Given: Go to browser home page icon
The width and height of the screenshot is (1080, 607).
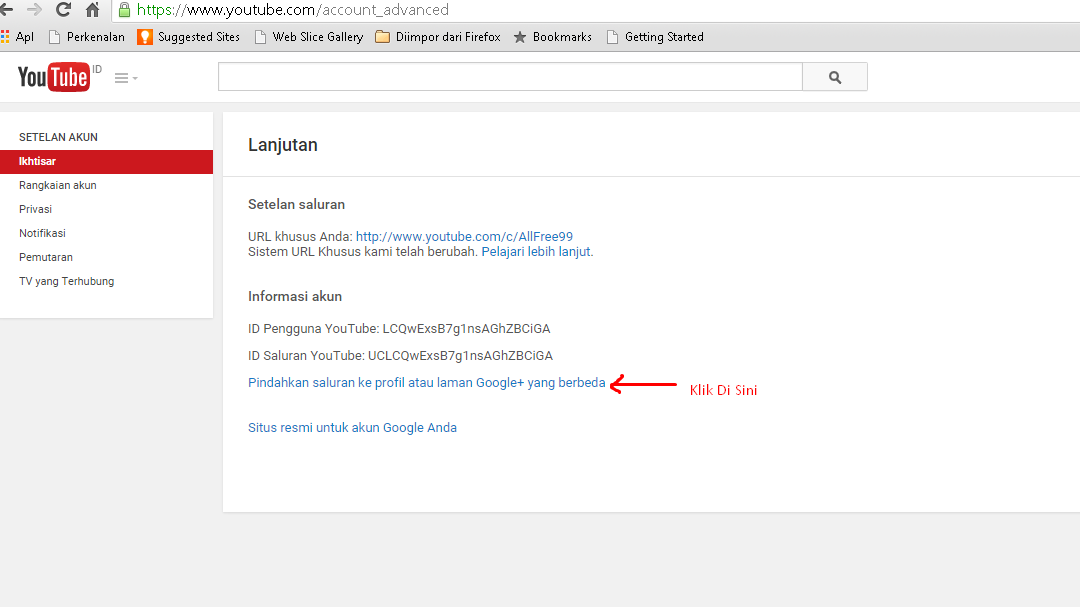Looking at the screenshot, I should click(x=92, y=10).
